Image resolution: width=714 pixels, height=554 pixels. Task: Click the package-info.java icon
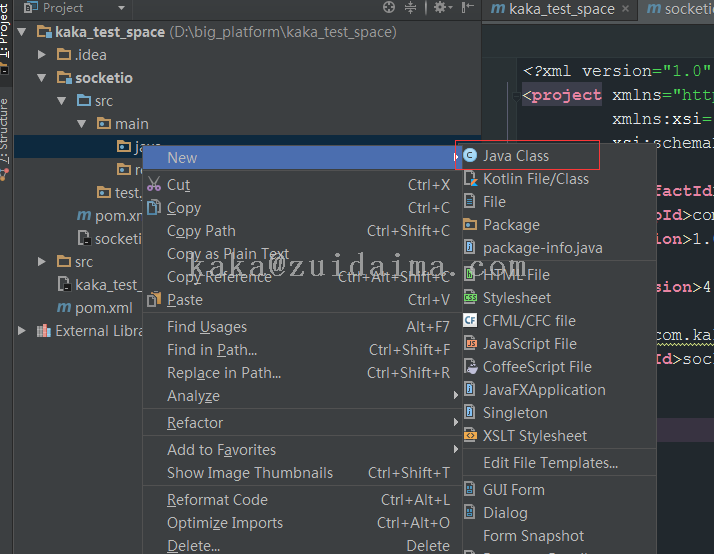[x=469, y=247]
